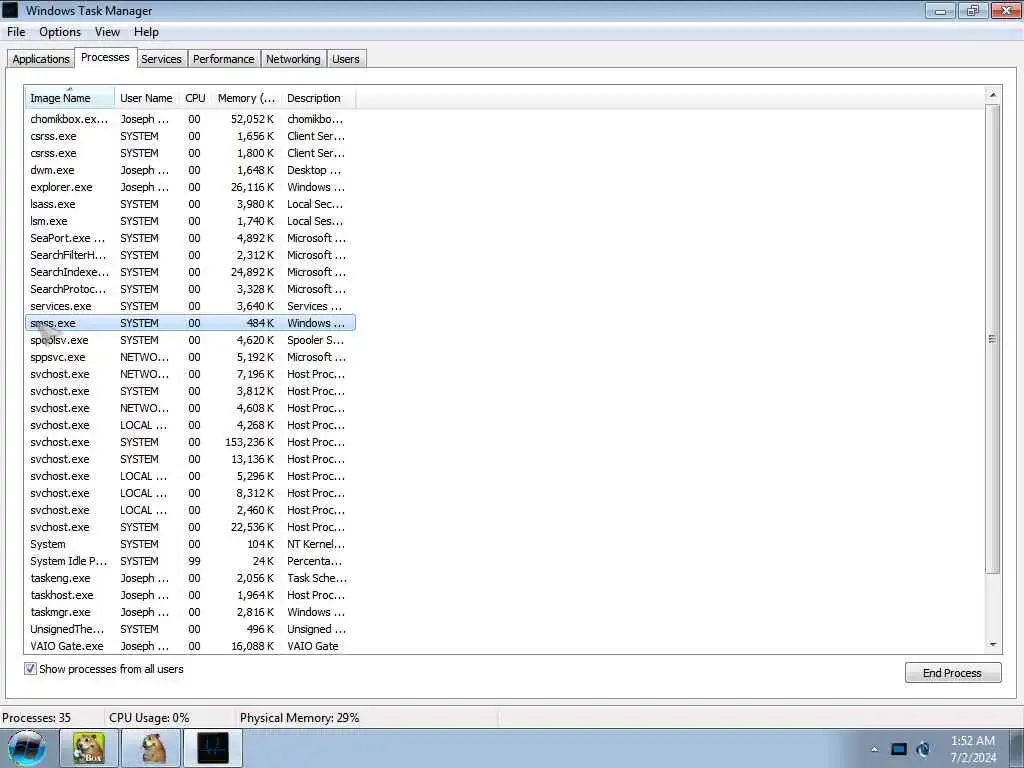Click the 52,052 K memory value
This screenshot has height=768, width=1024.
[x=252, y=119]
